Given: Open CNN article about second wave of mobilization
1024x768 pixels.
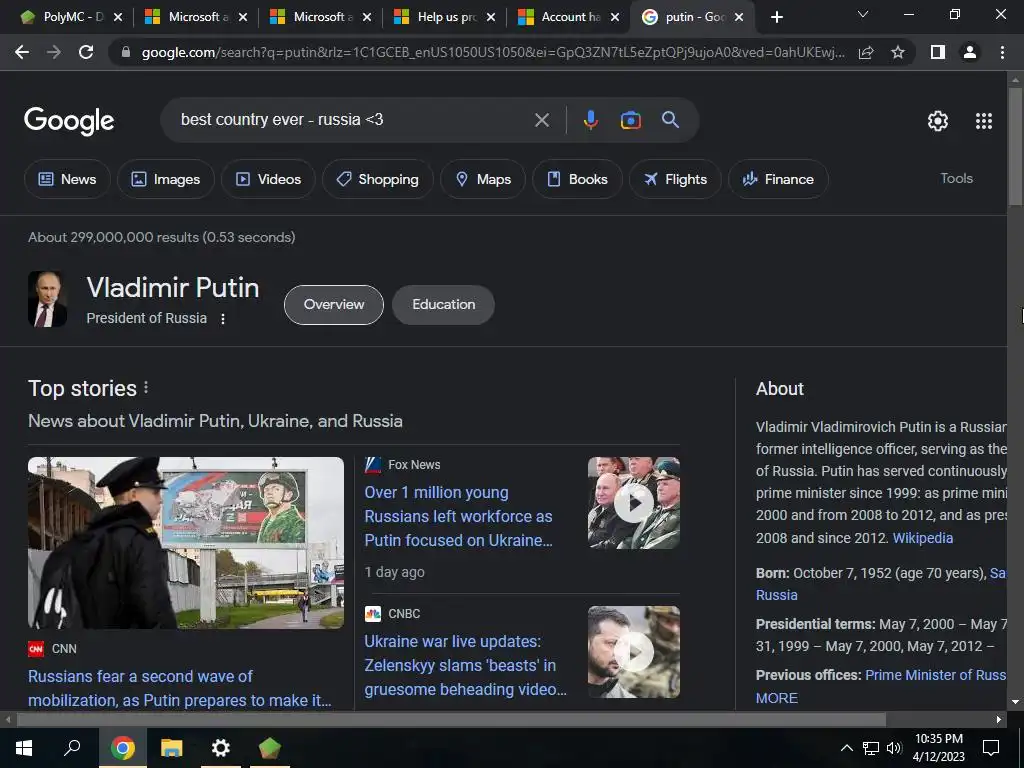Looking at the screenshot, I should (x=180, y=688).
